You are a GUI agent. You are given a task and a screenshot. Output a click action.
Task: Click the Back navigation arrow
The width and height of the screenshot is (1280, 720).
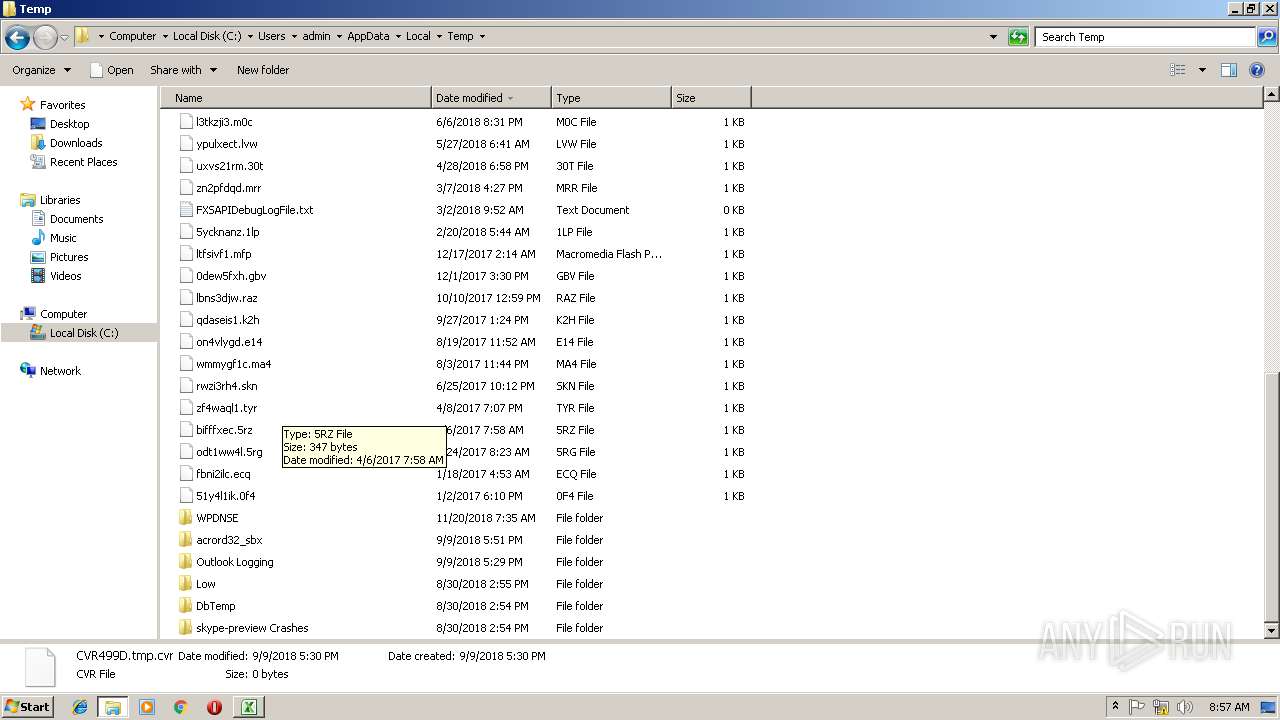(17, 37)
